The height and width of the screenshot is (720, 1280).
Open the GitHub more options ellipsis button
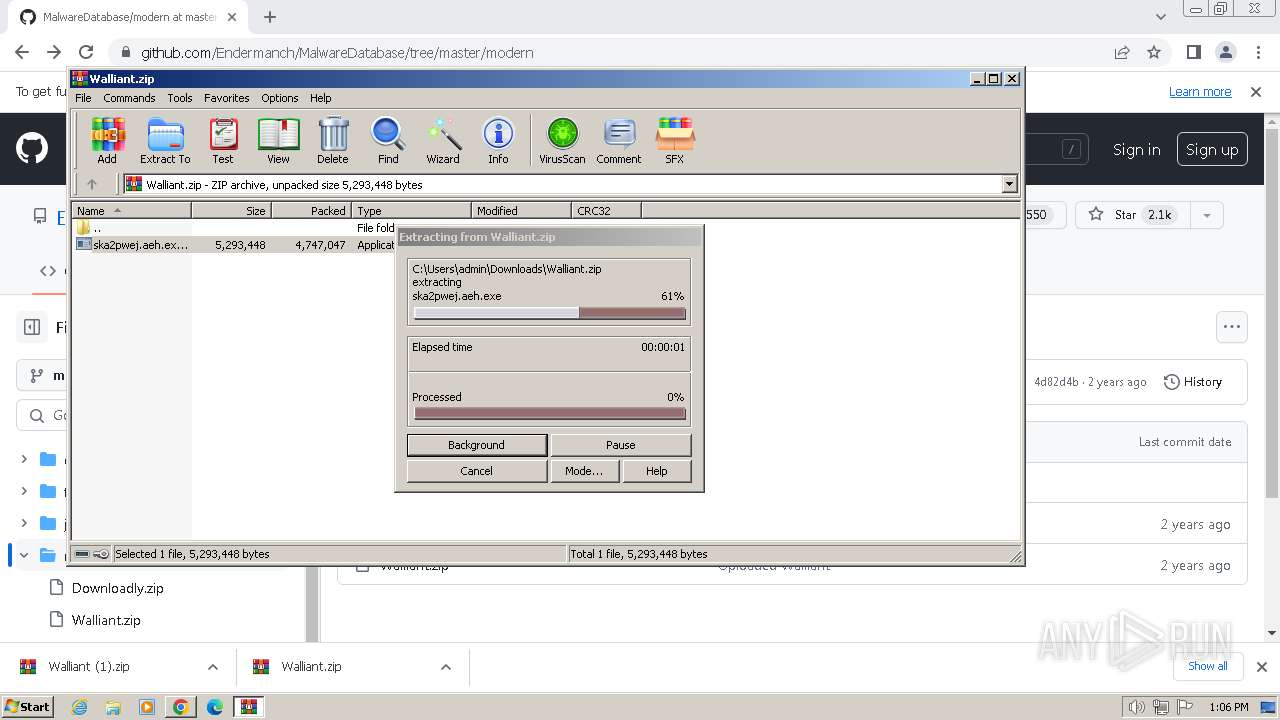click(1232, 327)
